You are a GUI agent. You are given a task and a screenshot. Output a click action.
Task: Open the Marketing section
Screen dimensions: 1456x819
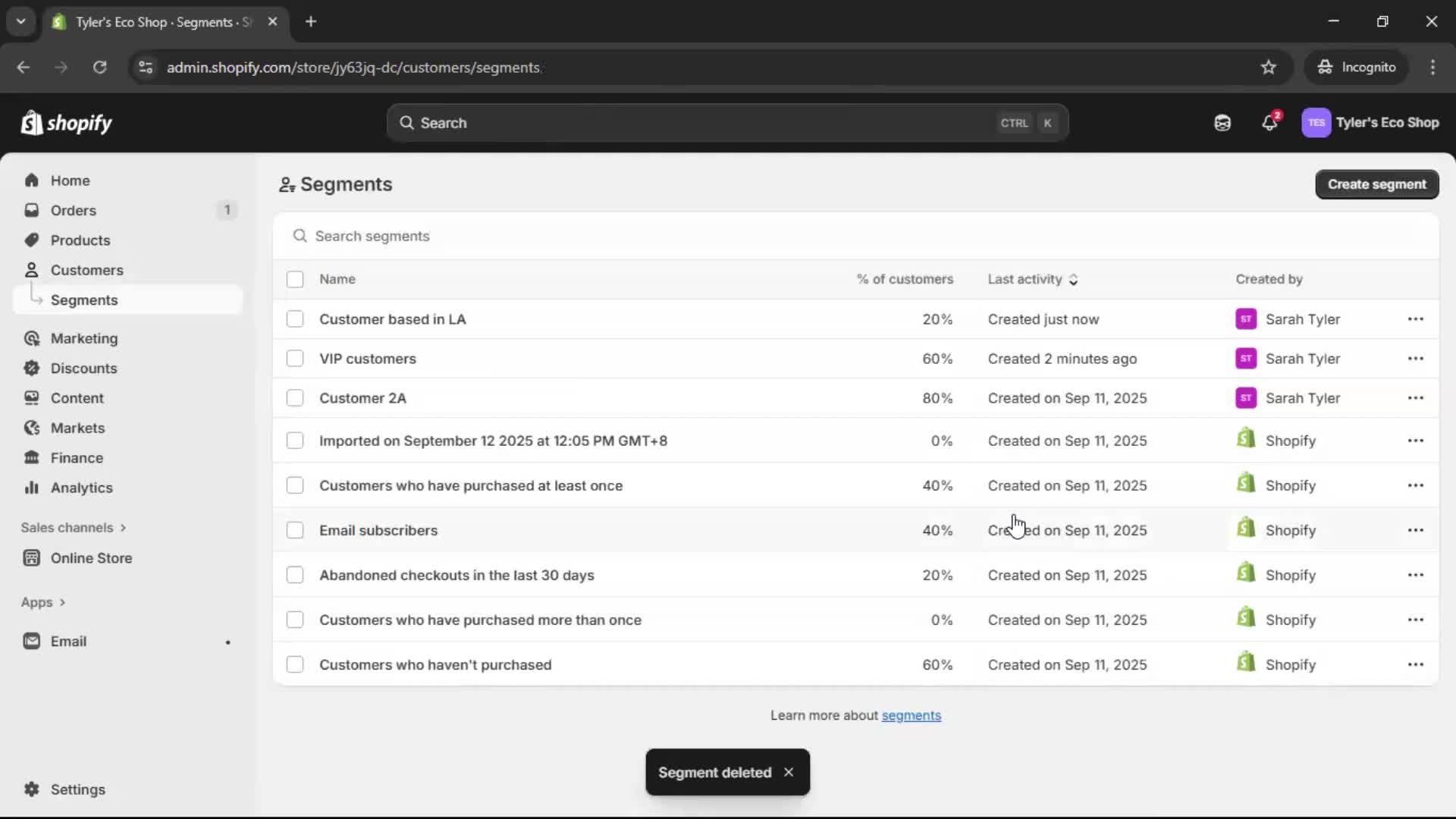85,338
